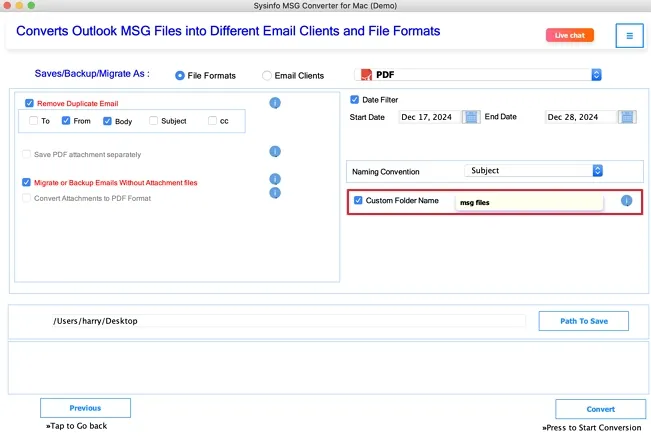Screen dimensions: 651x440
Task: Select File Formats radio button
Action: coord(180,76)
